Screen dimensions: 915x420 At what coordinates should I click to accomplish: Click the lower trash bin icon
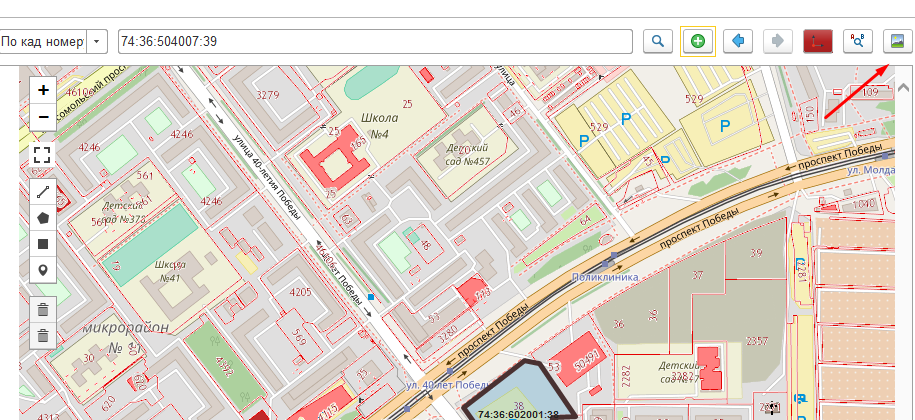point(43,336)
